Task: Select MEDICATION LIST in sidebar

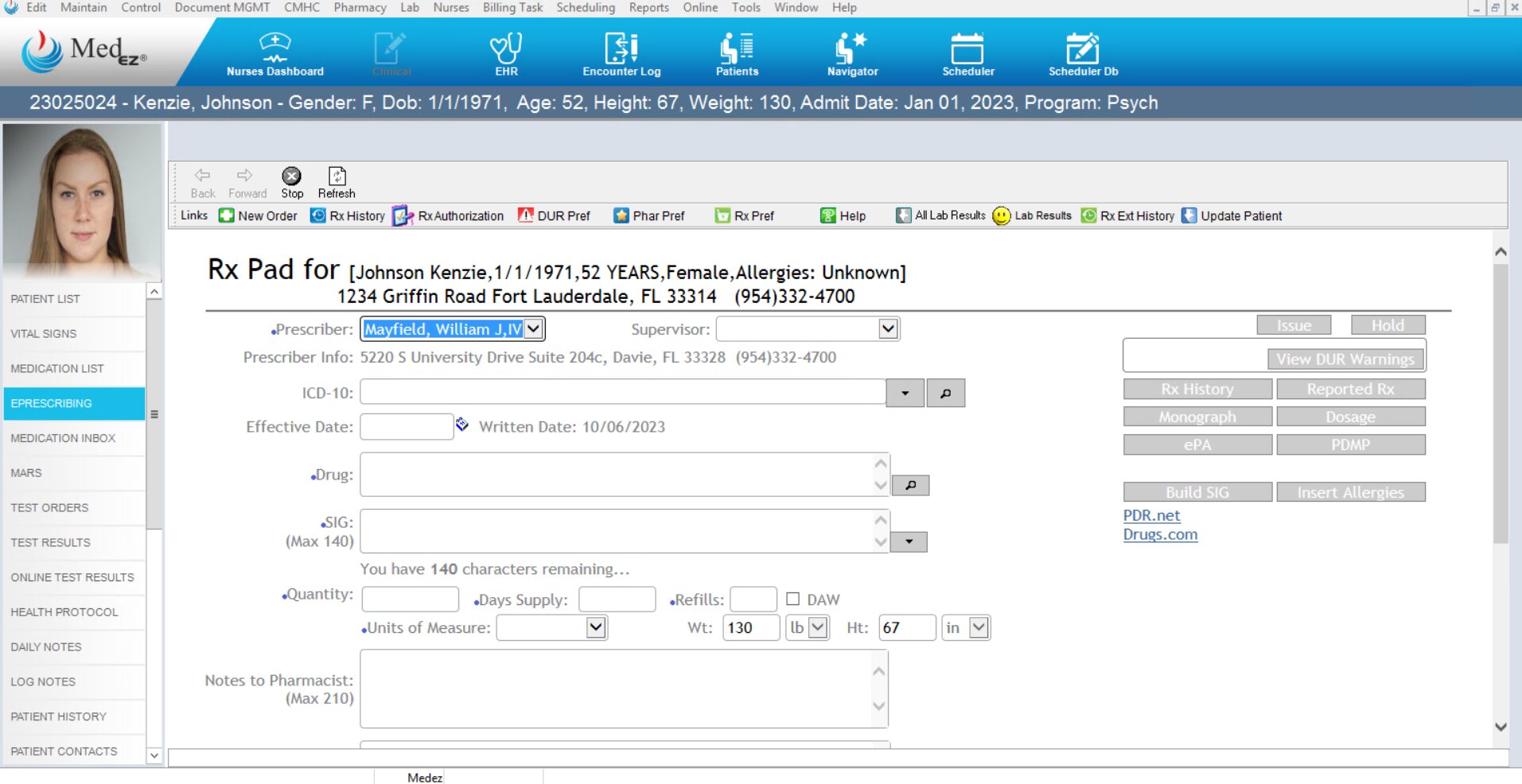Action: [x=57, y=368]
